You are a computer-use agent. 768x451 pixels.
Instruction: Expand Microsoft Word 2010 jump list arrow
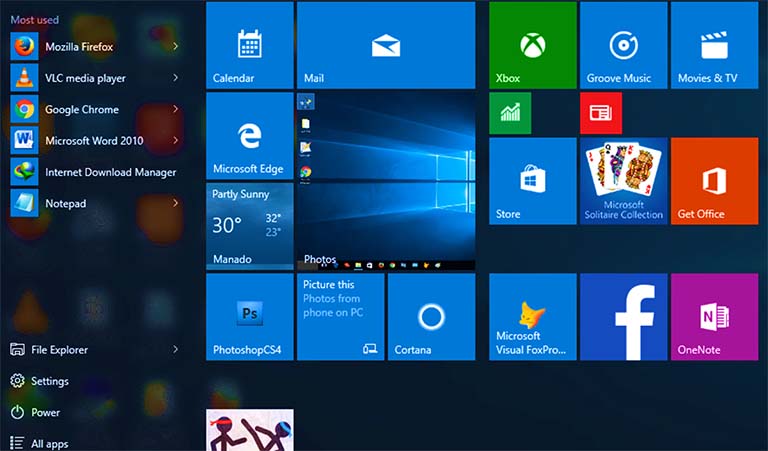coord(175,140)
